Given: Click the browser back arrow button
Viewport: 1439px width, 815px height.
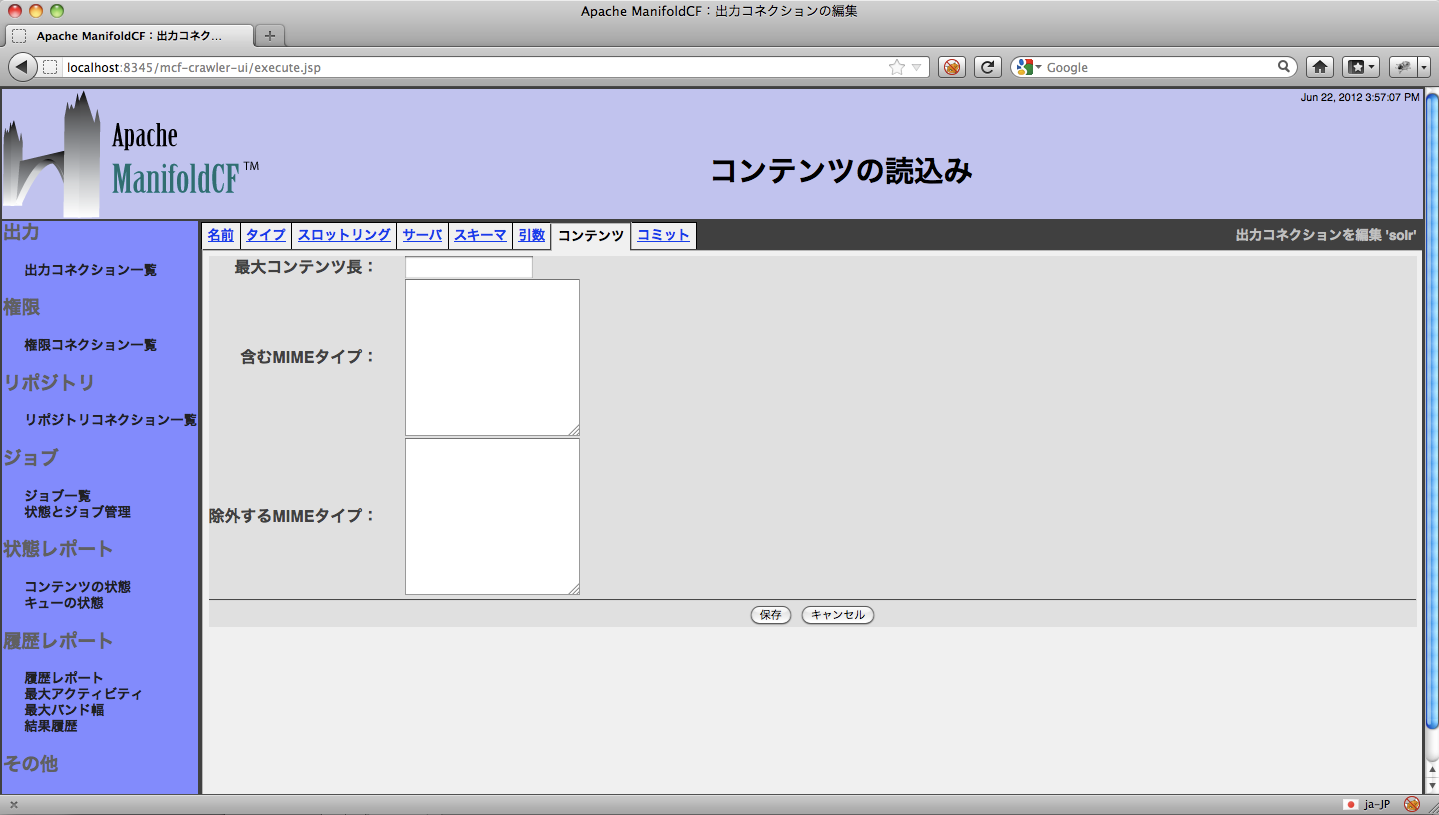Looking at the screenshot, I should coord(22,67).
